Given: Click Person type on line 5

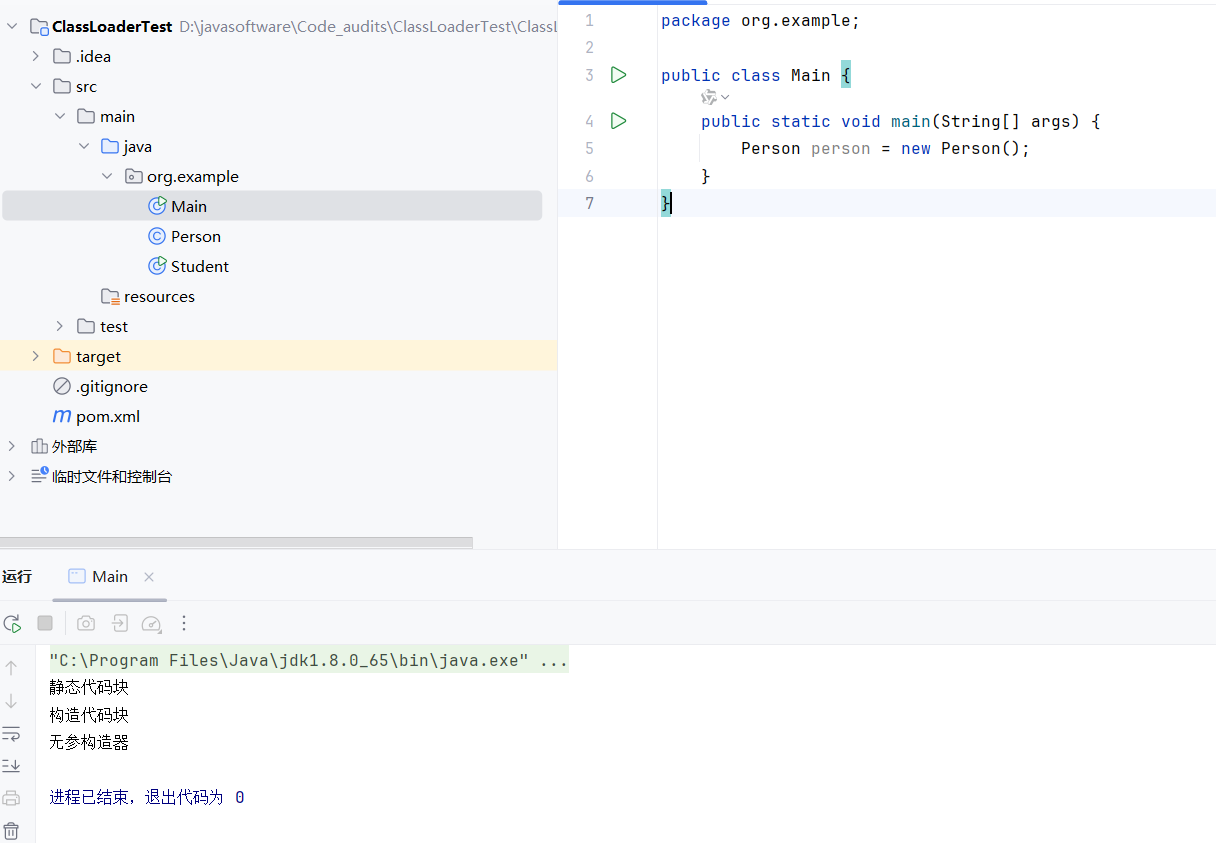Looking at the screenshot, I should [770, 148].
